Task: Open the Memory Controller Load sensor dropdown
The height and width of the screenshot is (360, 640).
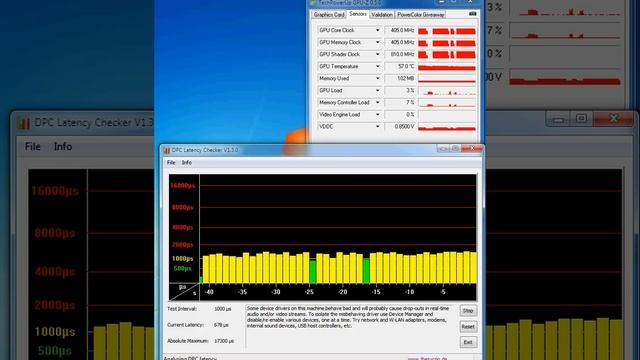Action: point(377,102)
